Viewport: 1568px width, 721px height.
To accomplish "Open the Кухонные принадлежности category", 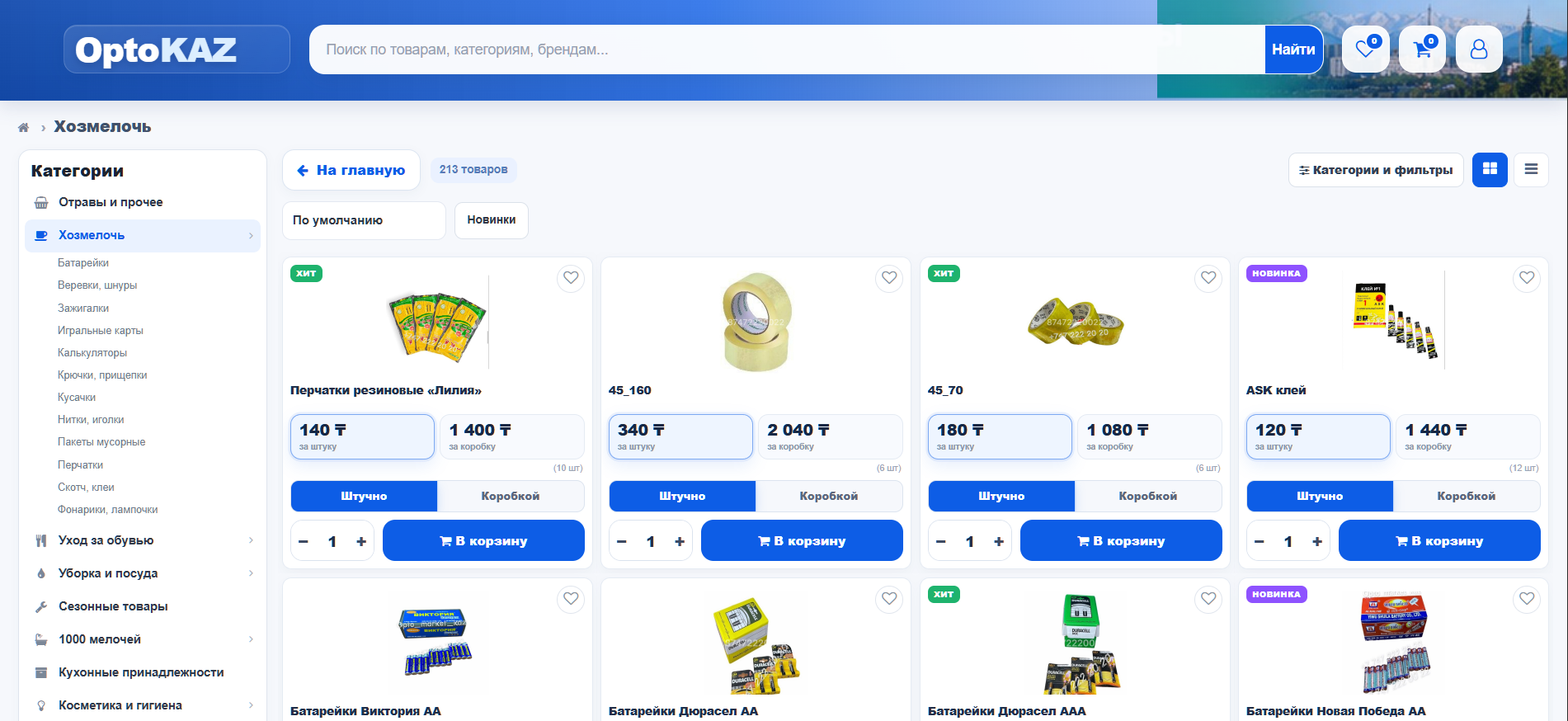I will pyautogui.click(x=143, y=672).
